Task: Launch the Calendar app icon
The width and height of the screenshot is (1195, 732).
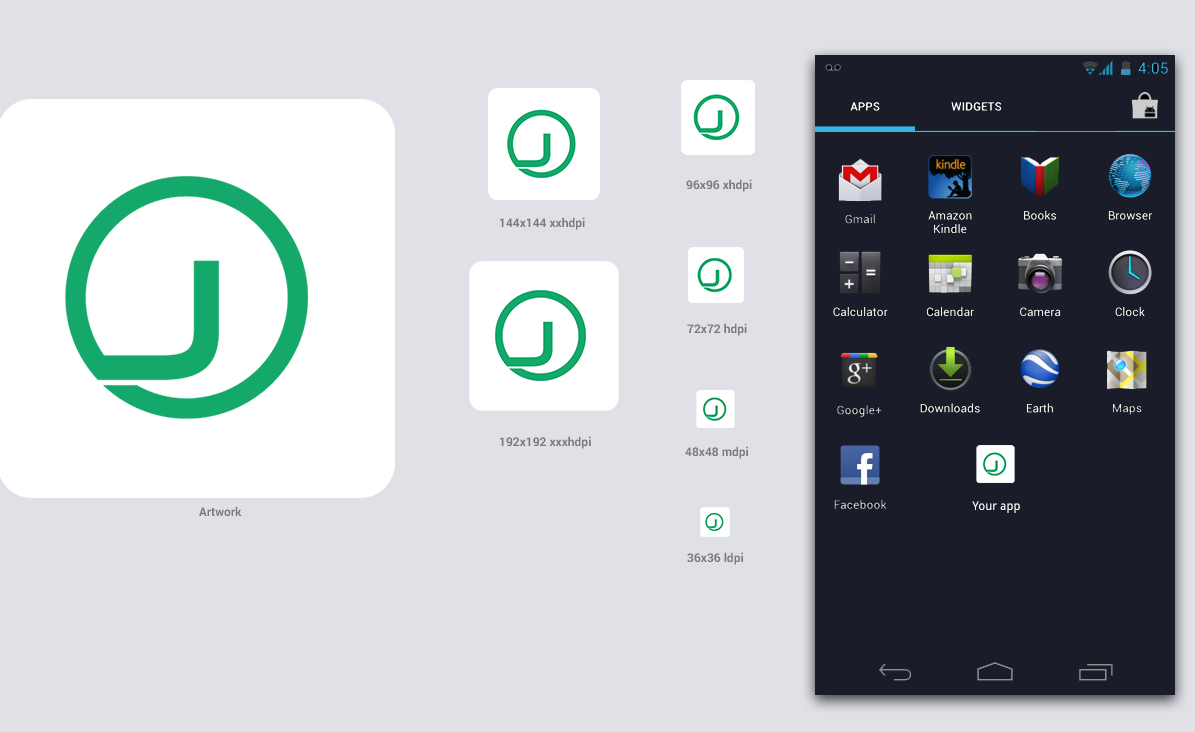Action: click(950, 274)
